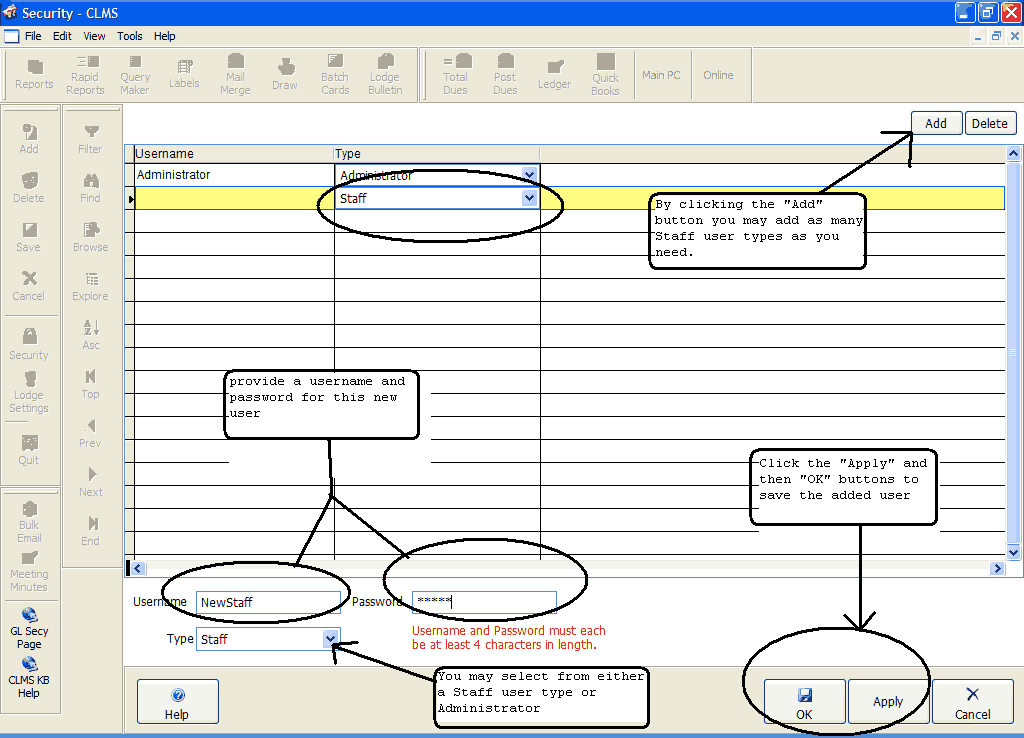
Task: Click the vertical scrollbar down arrow
Action: tap(1013, 552)
